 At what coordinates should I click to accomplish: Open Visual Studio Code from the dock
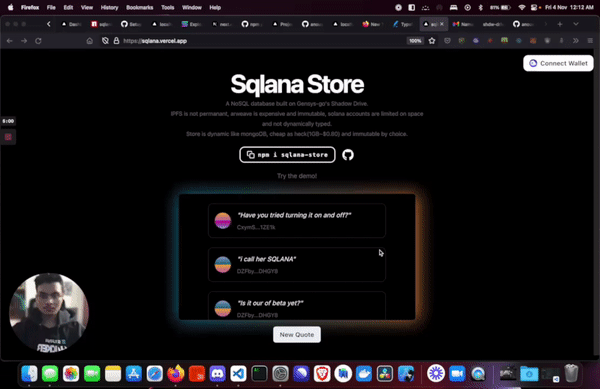pyautogui.click(x=238, y=374)
